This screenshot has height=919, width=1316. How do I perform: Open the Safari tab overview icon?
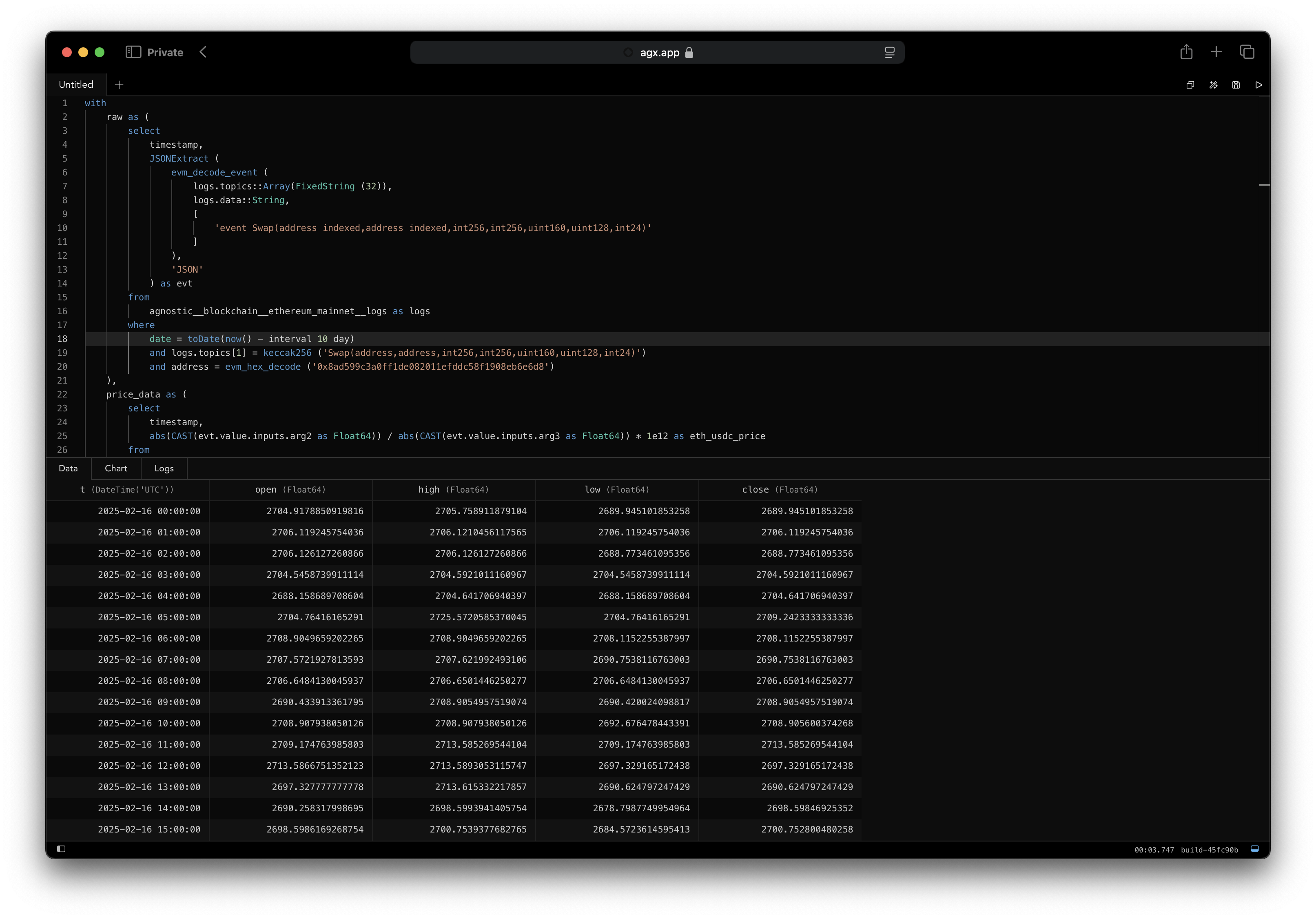click(x=1247, y=52)
